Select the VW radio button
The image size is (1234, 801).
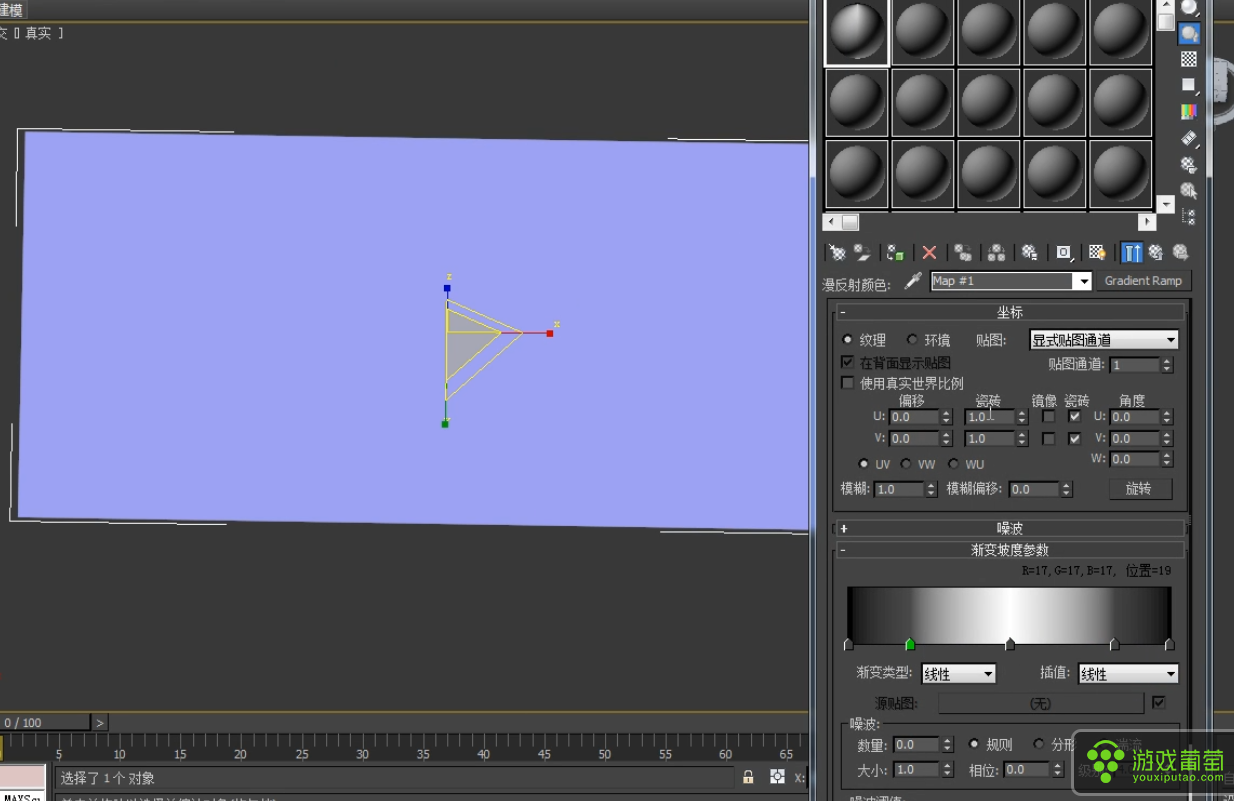pyautogui.click(x=906, y=464)
